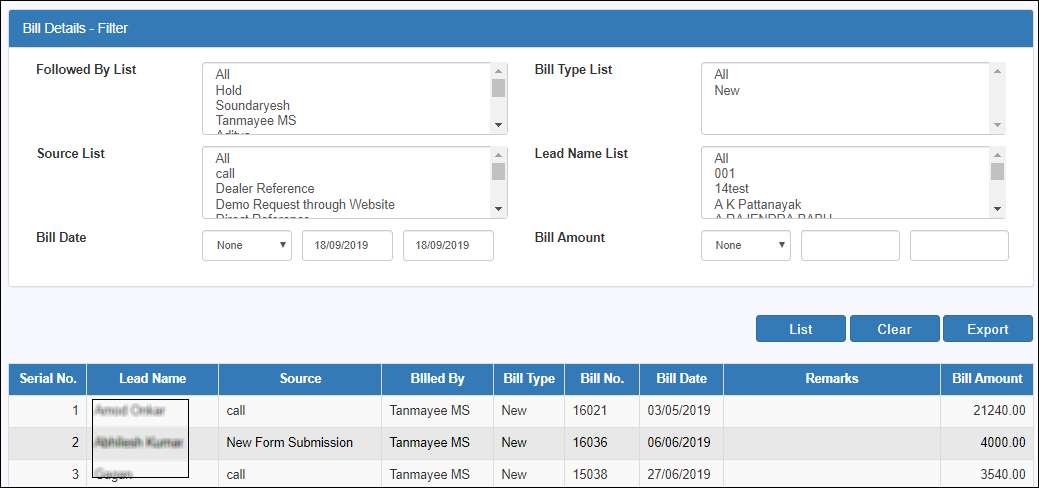Select 'call' in Source List
The width and height of the screenshot is (1039, 488).
coord(225,174)
